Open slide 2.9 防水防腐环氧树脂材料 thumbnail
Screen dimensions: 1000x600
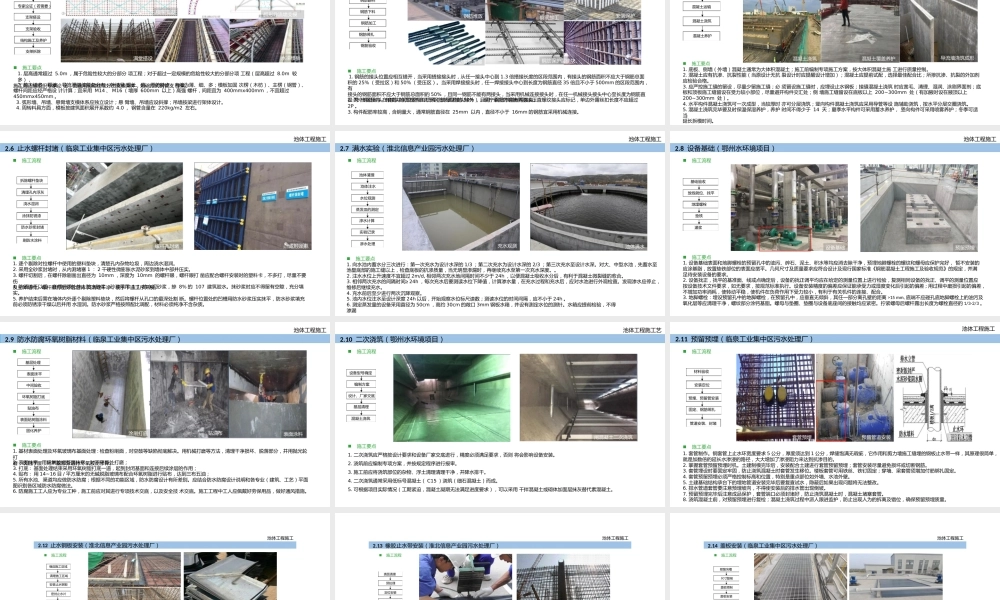(165, 414)
